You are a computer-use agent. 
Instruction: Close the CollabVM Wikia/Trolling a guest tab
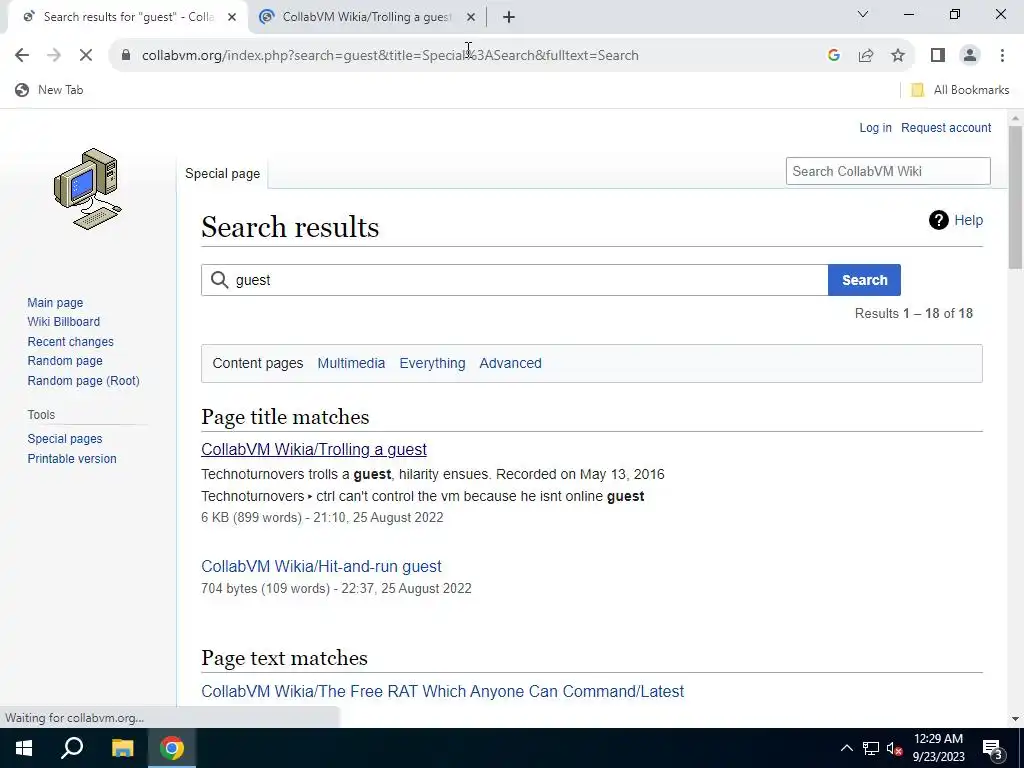[x=470, y=18]
